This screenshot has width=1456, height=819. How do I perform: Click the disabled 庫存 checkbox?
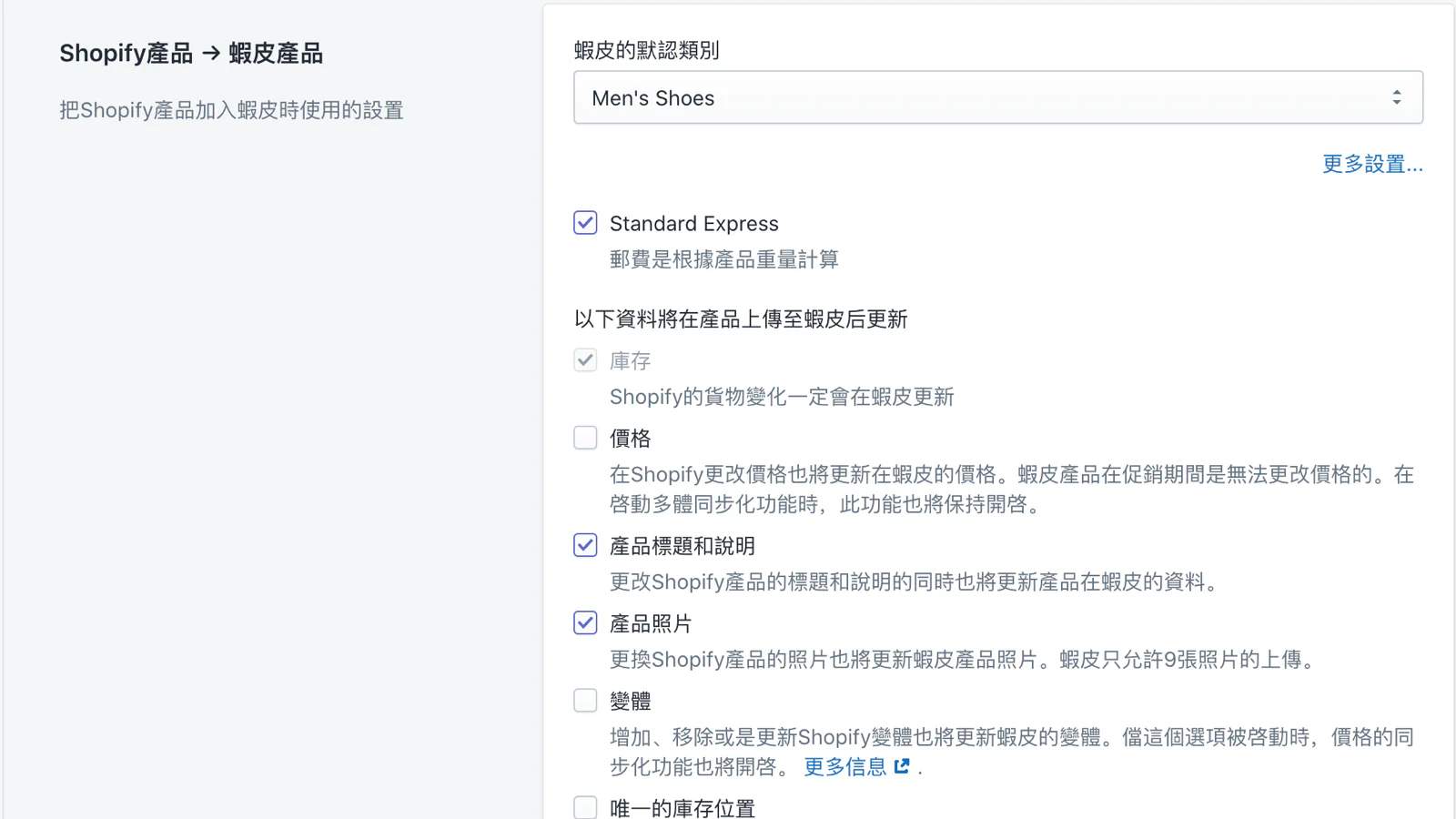pyautogui.click(x=585, y=360)
